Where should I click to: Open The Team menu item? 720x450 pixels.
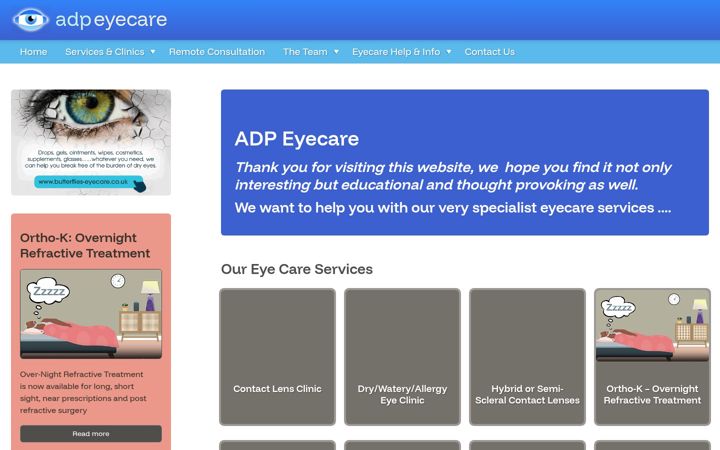point(305,52)
